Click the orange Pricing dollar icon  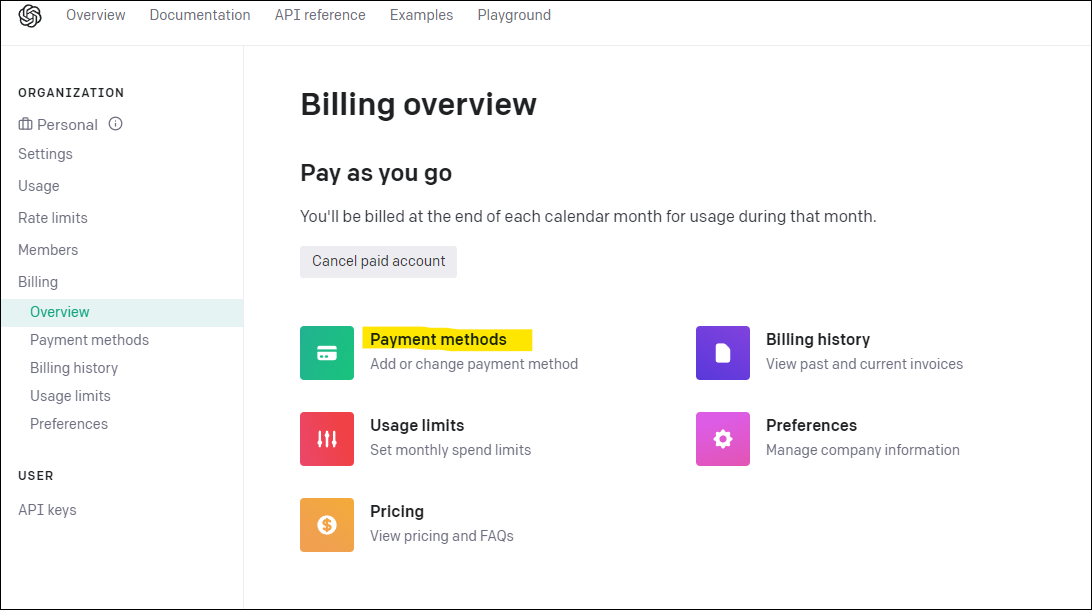click(x=327, y=525)
